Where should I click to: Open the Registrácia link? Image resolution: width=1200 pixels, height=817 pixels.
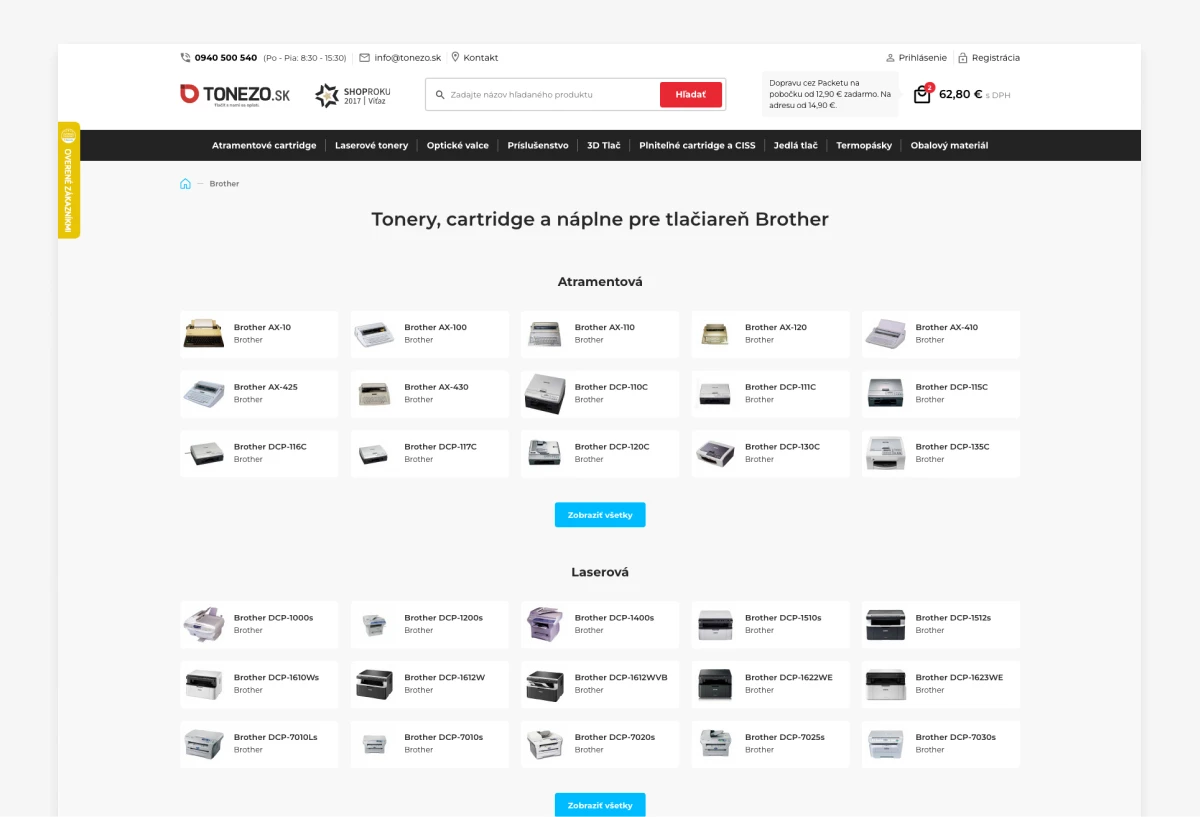pos(996,58)
